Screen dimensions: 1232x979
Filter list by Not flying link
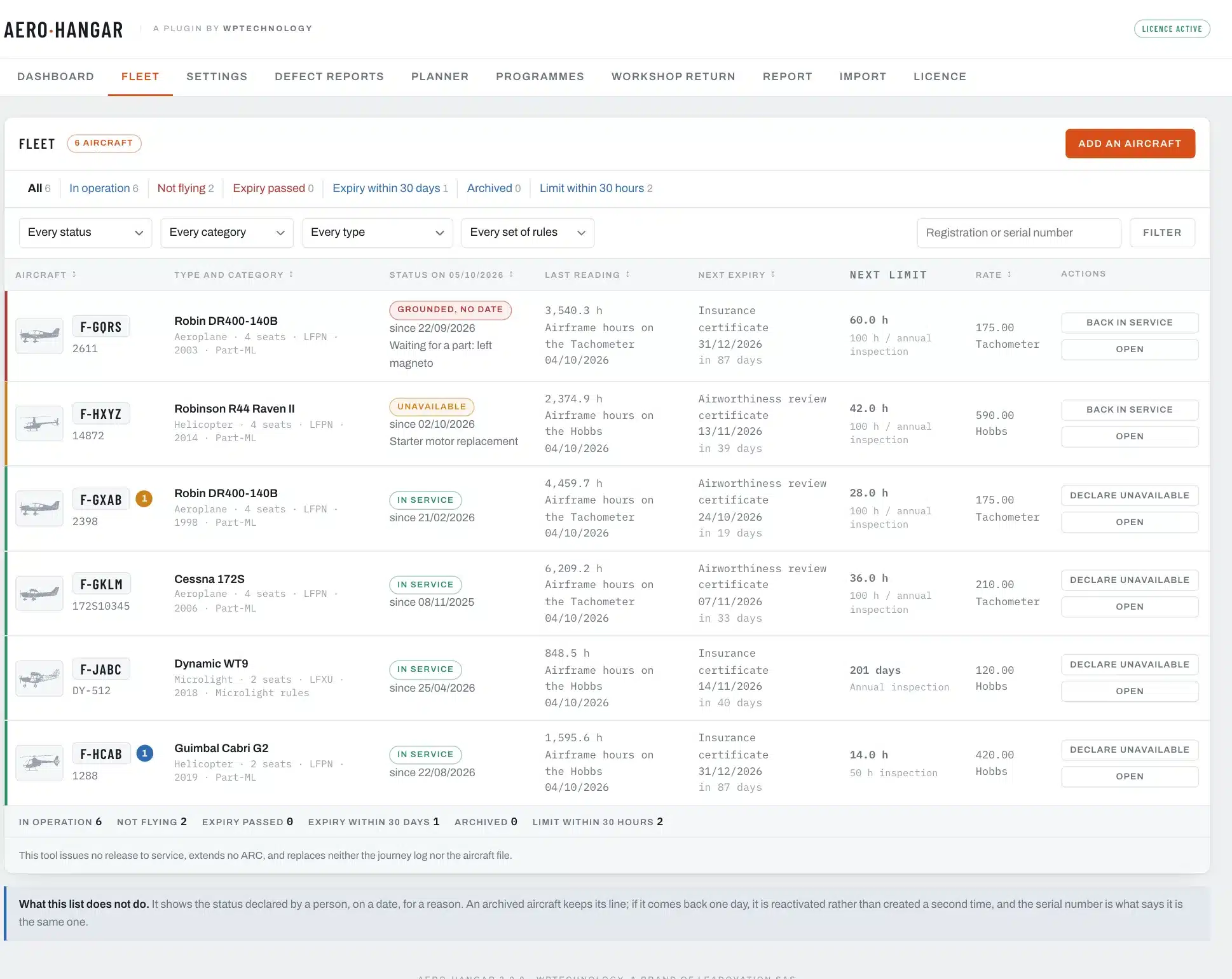coord(186,188)
